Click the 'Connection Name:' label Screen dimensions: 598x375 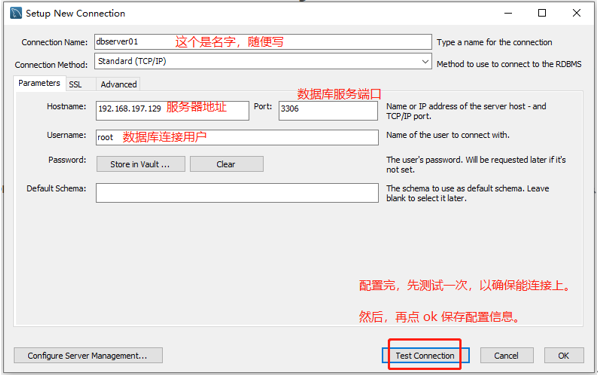pyautogui.click(x=55, y=42)
